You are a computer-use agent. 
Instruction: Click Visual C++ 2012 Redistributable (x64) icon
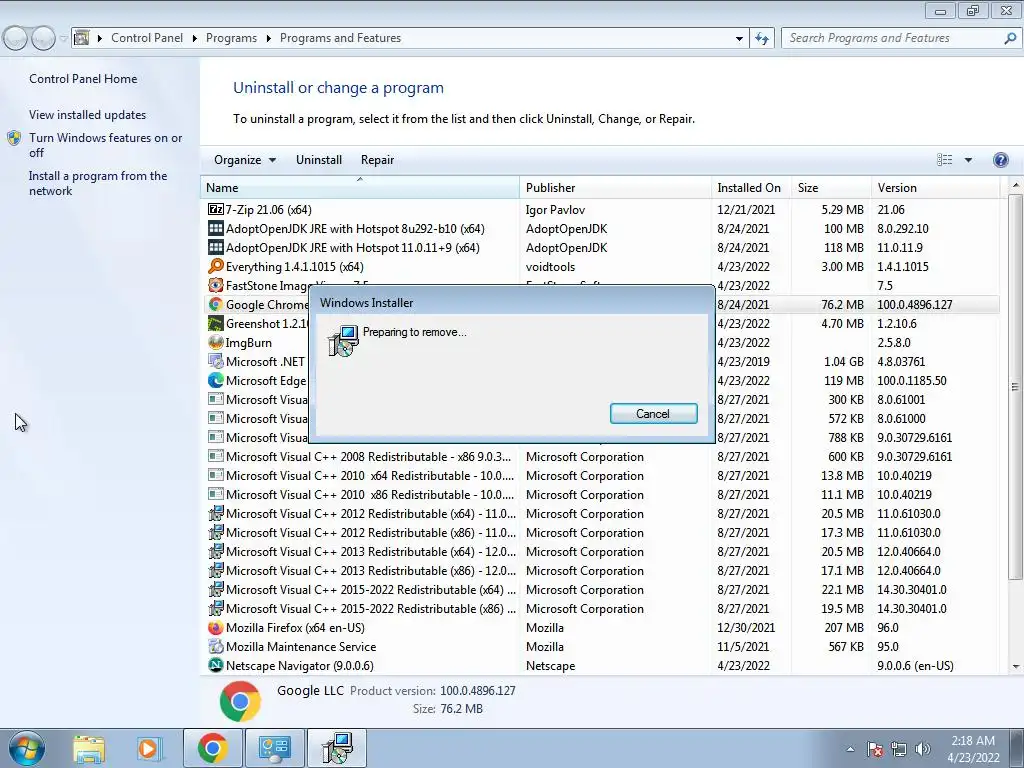(216, 513)
